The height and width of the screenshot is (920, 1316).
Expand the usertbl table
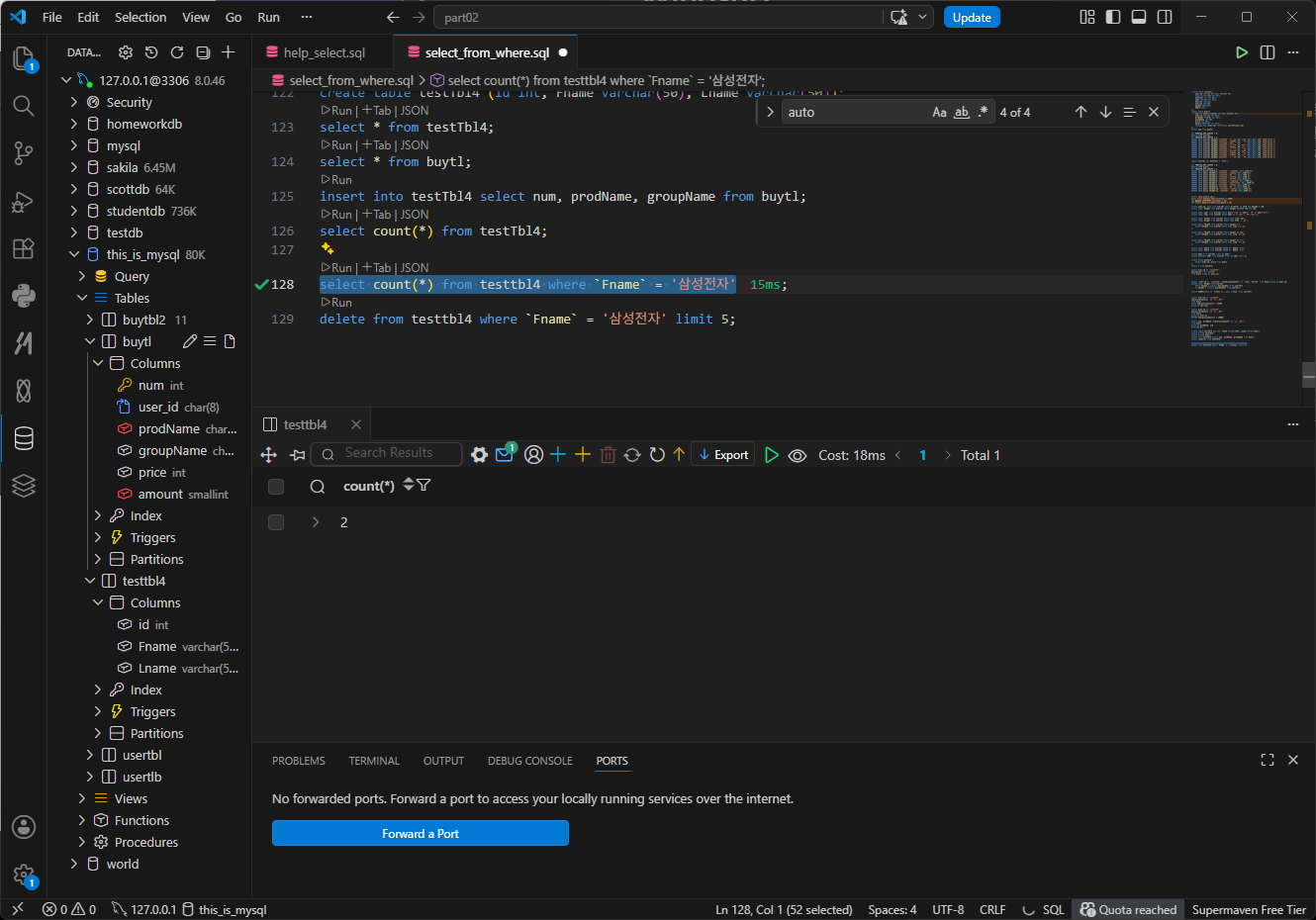[90, 755]
